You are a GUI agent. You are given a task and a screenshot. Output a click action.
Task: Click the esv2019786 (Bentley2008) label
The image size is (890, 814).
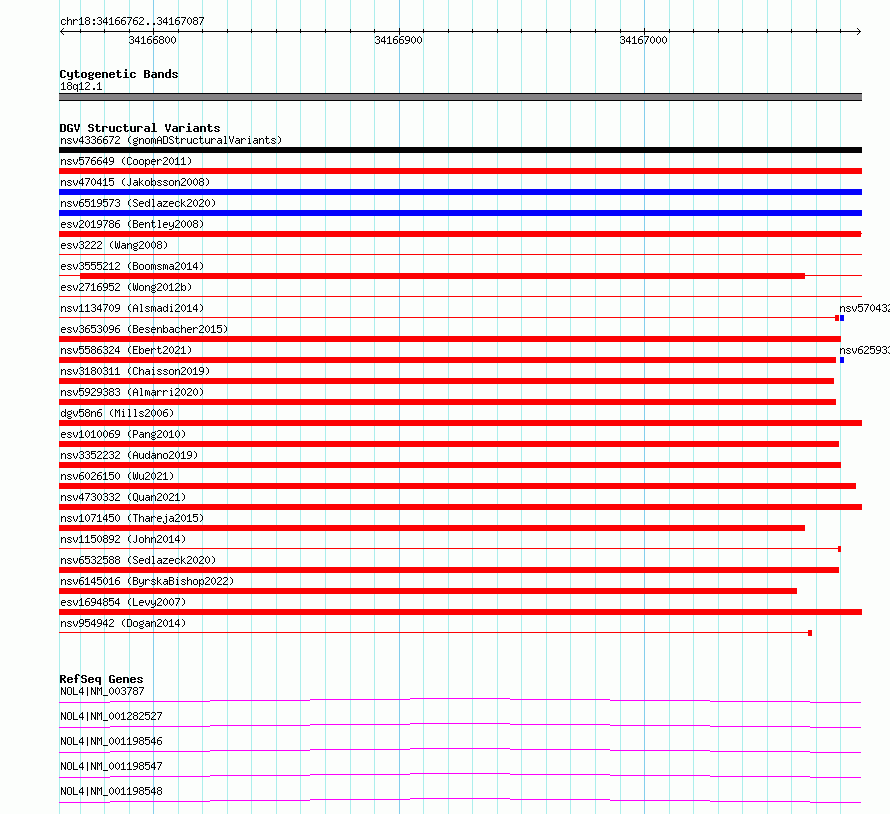tap(132, 224)
